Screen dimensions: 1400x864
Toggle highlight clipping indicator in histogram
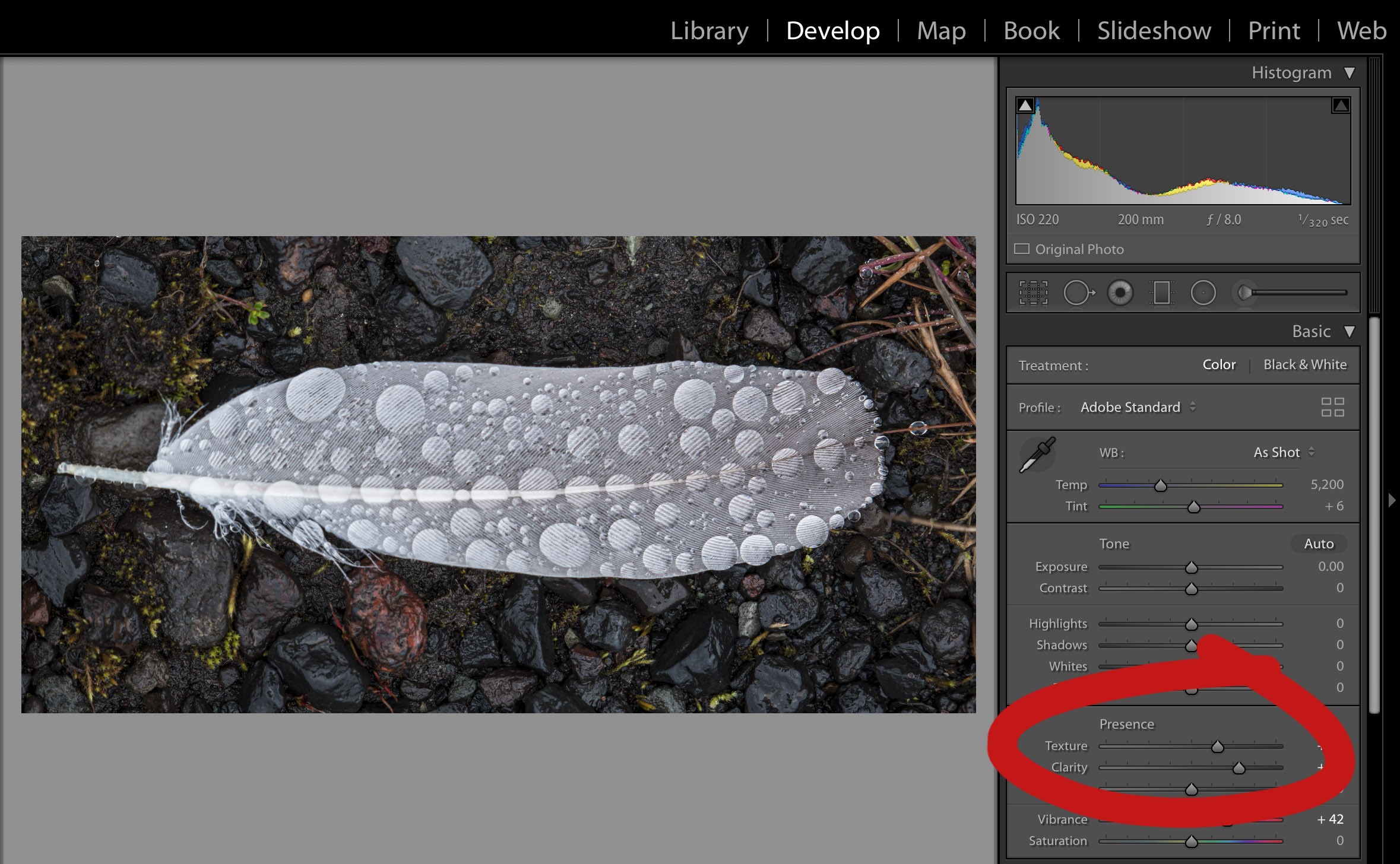[1340, 106]
